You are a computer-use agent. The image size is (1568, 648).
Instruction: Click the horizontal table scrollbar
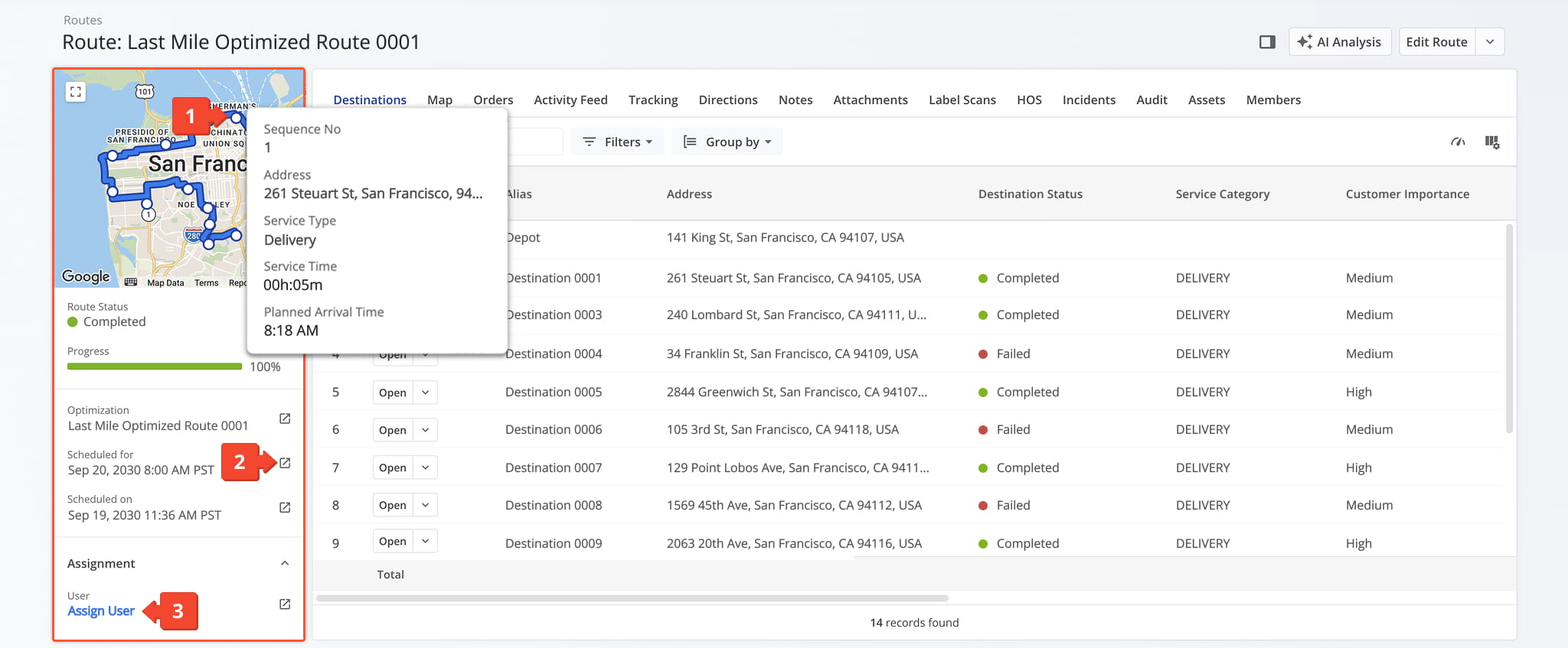click(x=632, y=598)
